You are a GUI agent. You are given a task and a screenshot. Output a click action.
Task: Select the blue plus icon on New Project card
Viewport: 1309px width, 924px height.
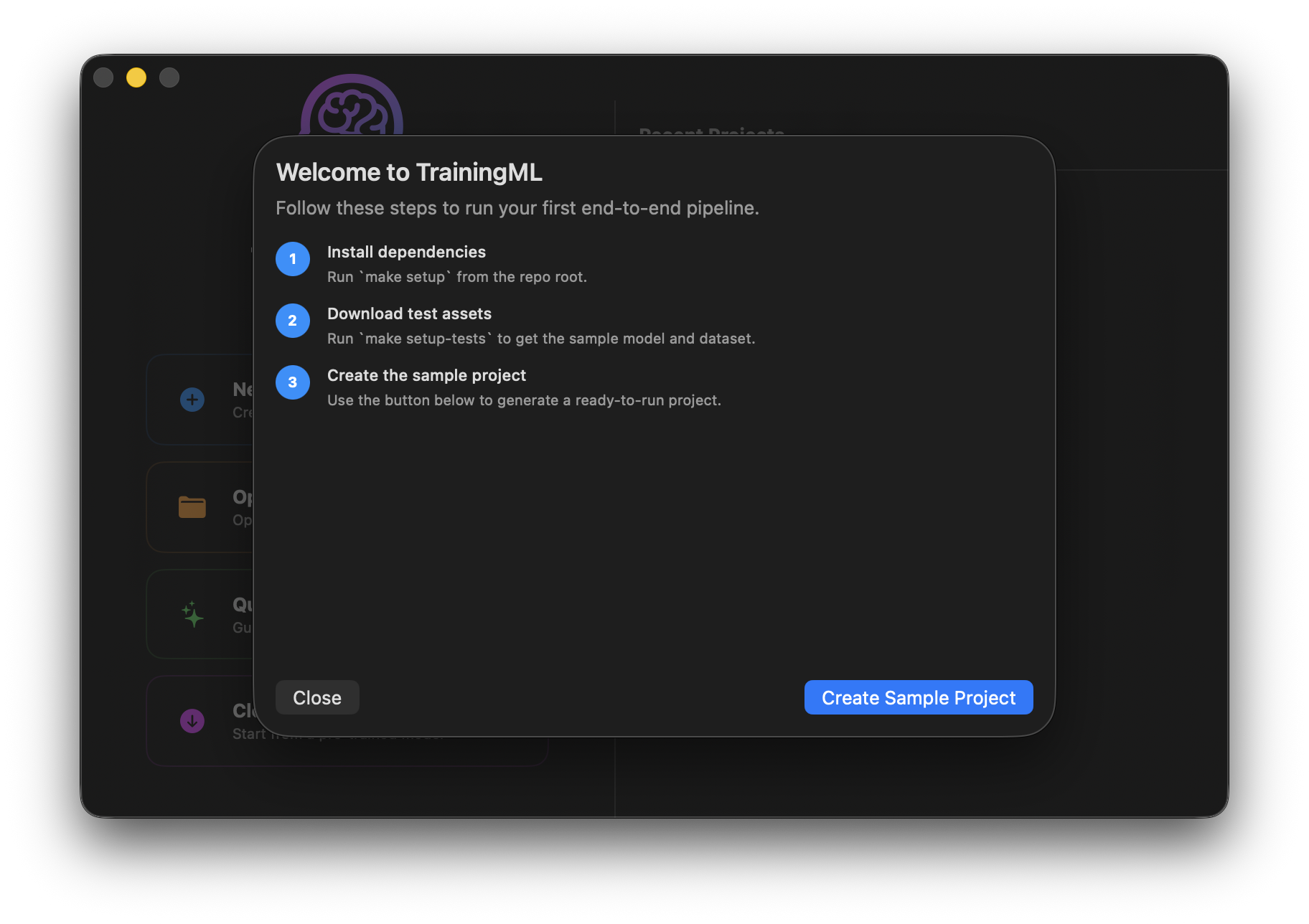point(192,399)
